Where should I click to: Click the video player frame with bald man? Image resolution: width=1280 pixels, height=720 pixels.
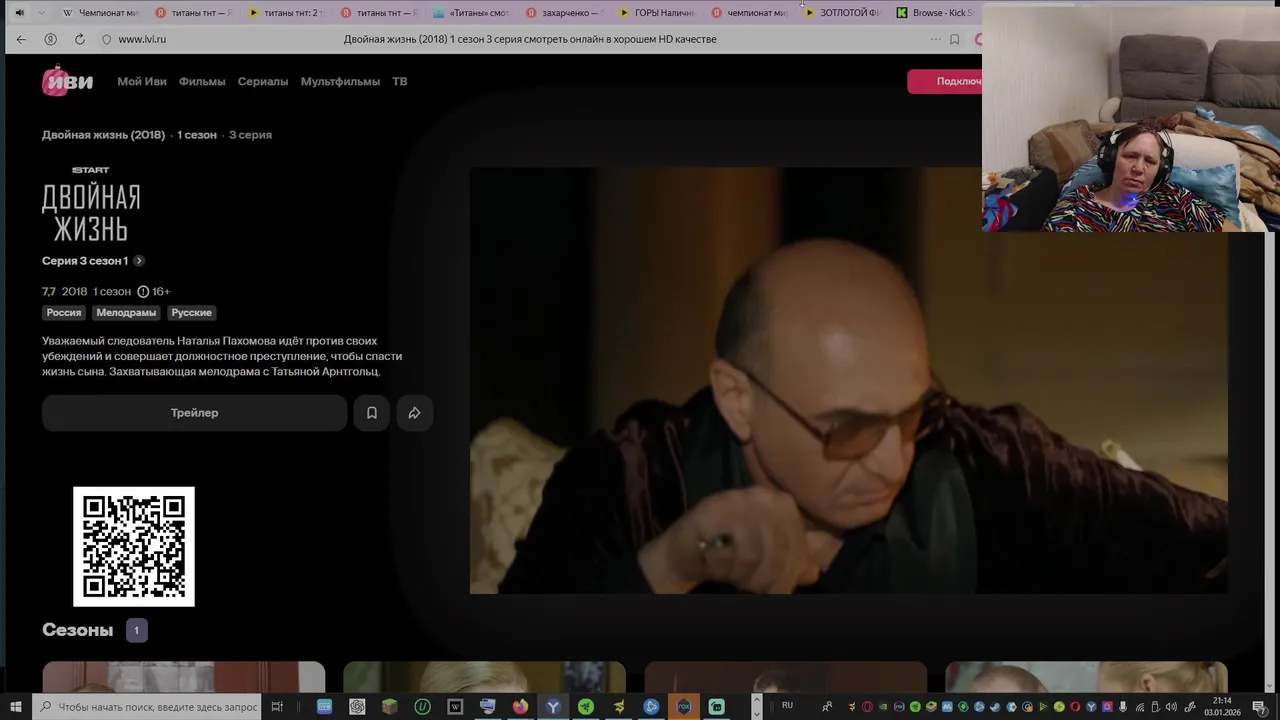849,380
